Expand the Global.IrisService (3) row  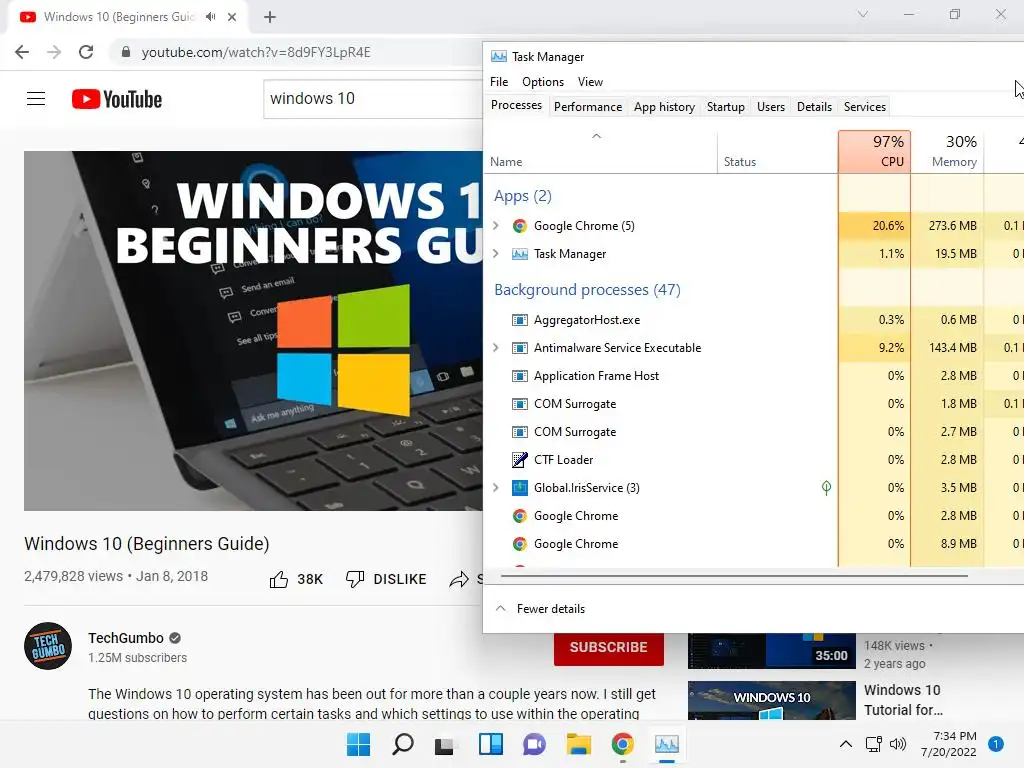(x=496, y=487)
